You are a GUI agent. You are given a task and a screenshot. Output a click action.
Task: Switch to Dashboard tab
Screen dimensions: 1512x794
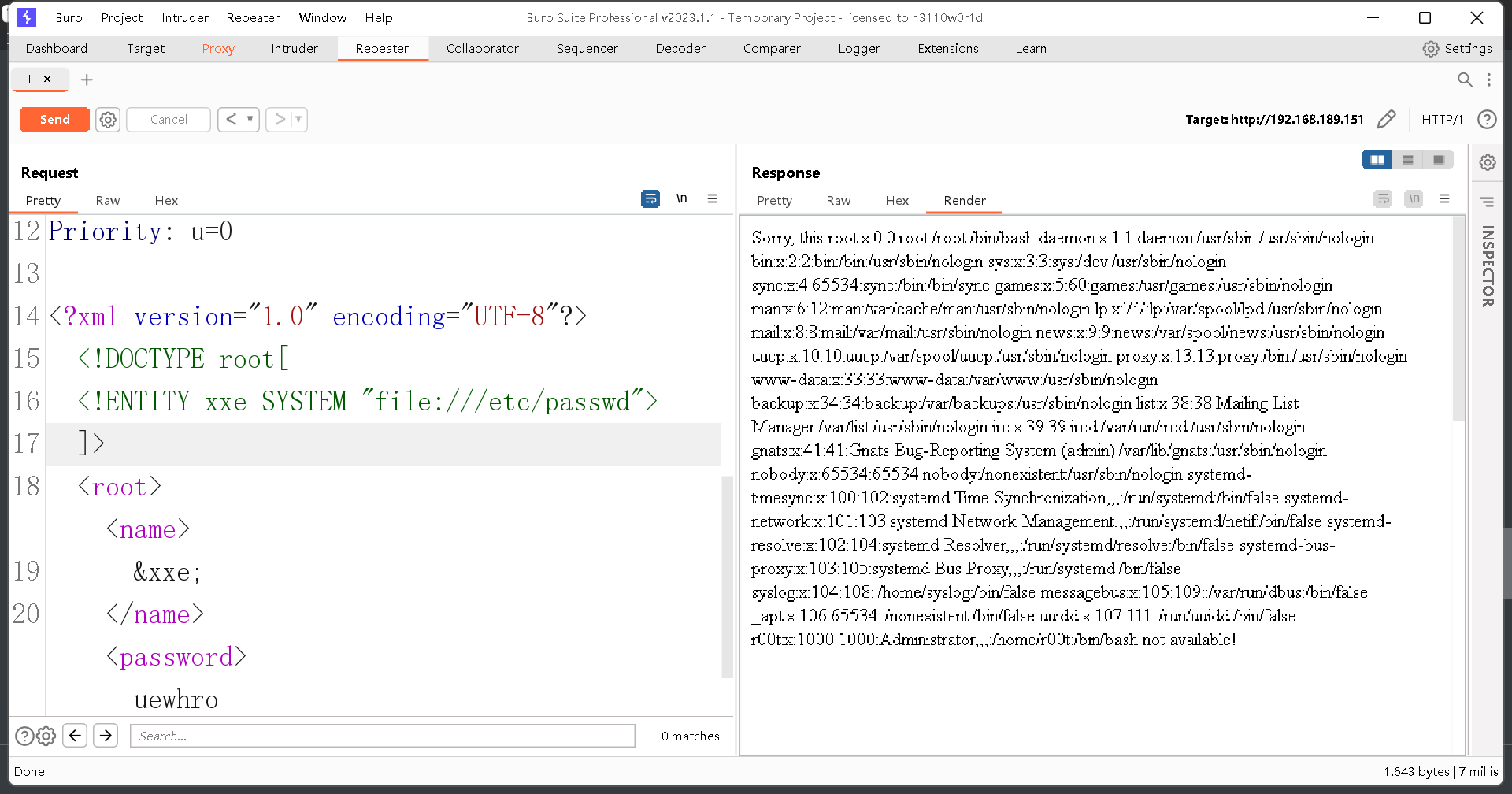pos(57,49)
